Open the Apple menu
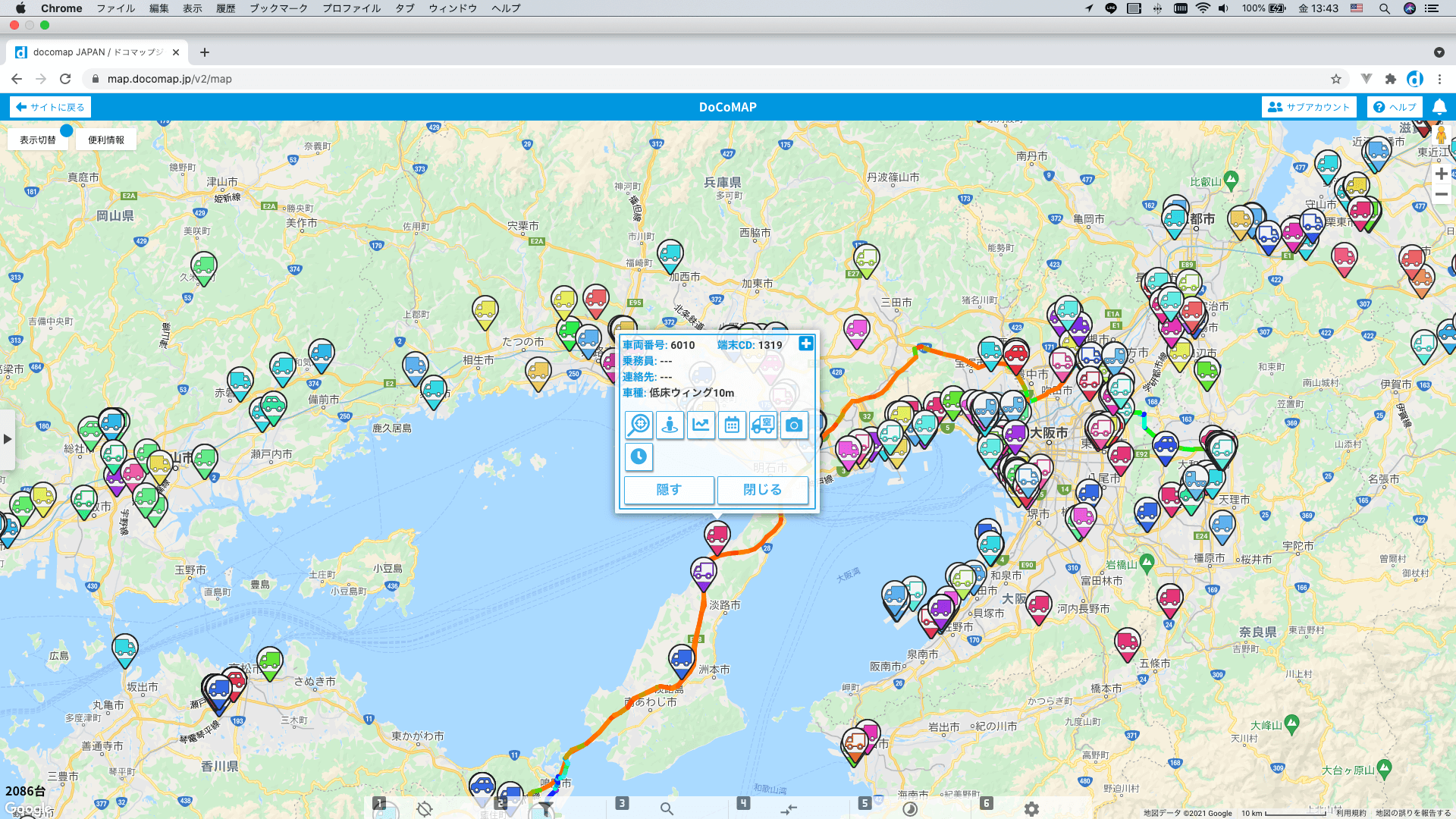This screenshot has width=1456, height=819. point(20,8)
